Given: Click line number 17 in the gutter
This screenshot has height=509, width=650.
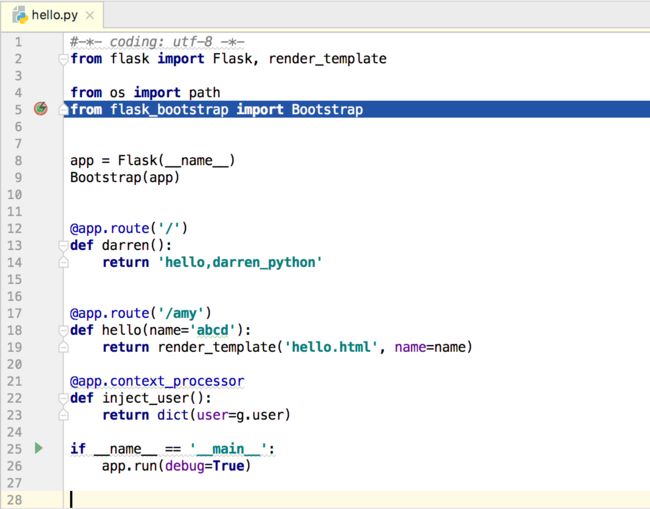Looking at the screenshot, I should tap(15, 313).
